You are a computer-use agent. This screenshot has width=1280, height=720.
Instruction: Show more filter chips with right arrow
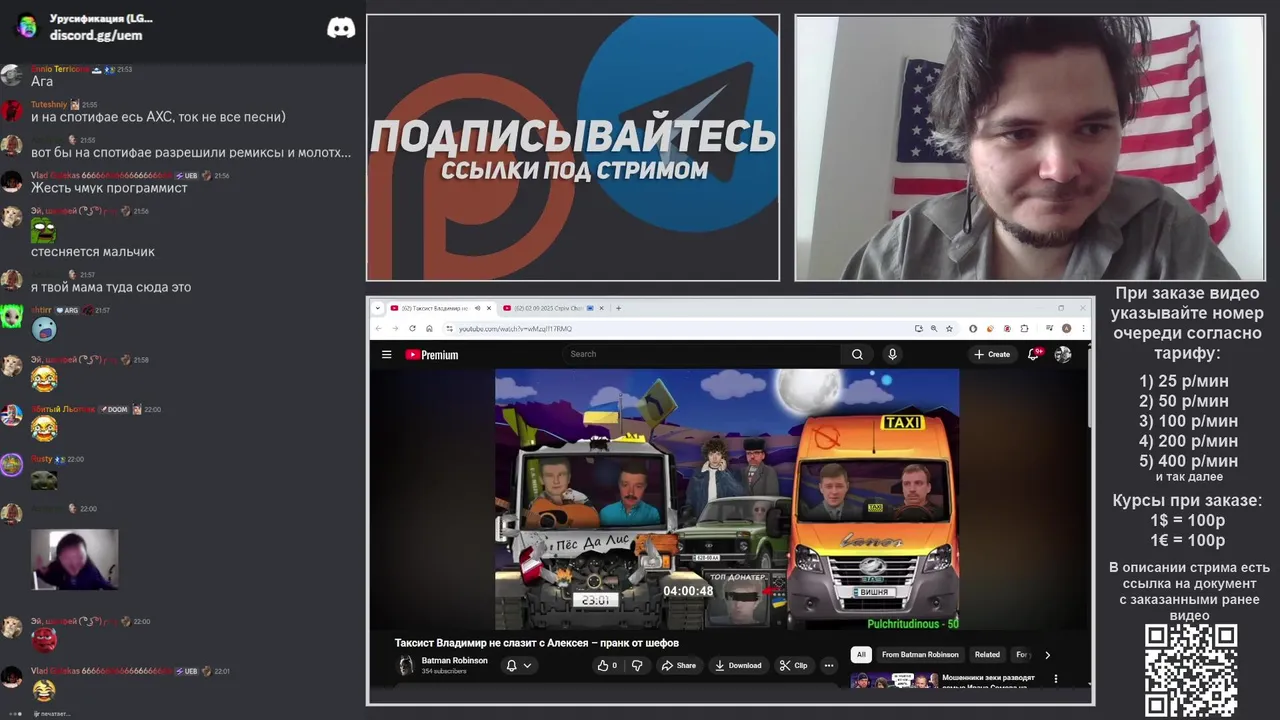tap(1047, 655)
